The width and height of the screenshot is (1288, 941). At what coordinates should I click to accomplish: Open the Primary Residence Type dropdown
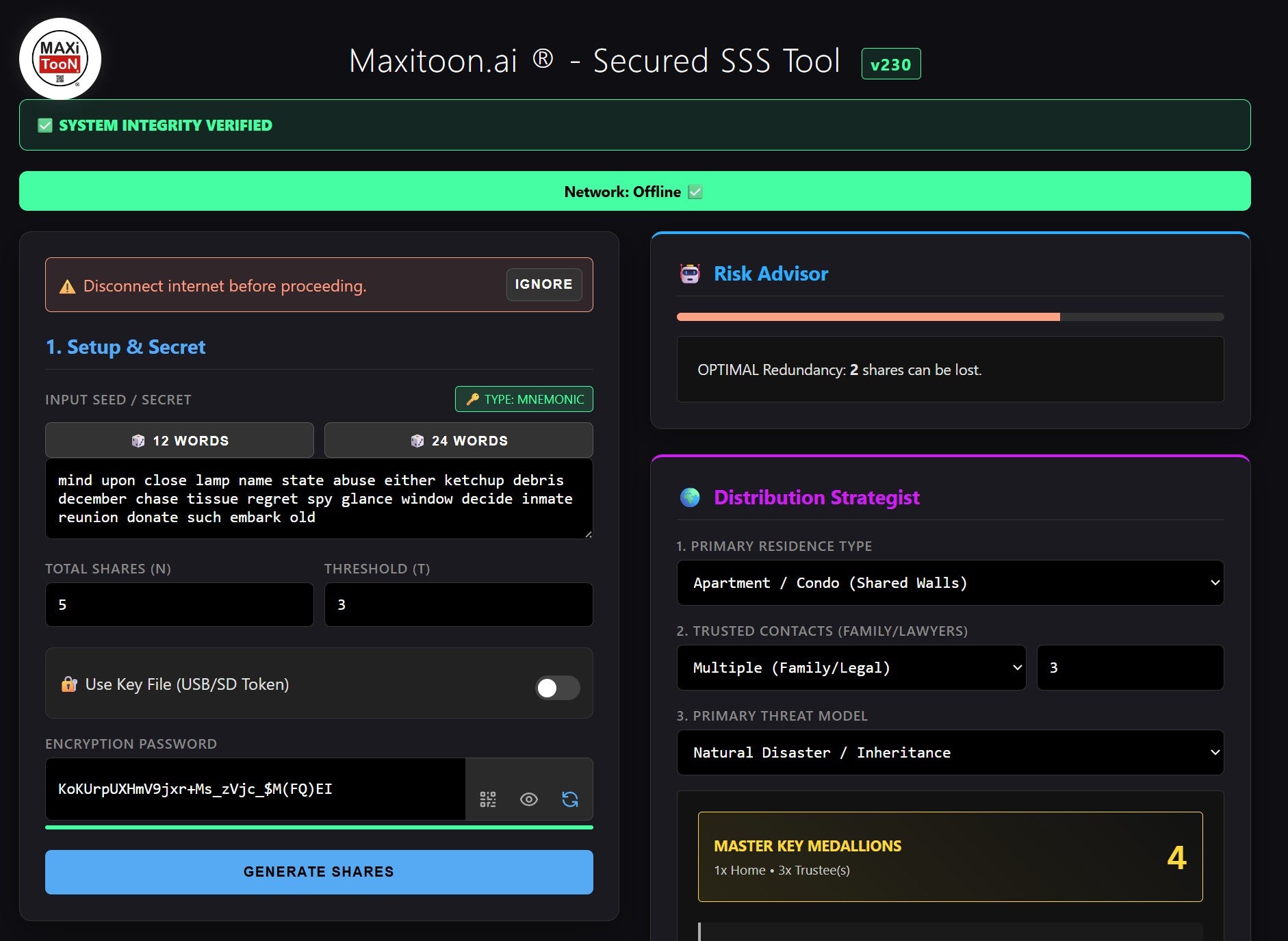[x=949, y=582]
